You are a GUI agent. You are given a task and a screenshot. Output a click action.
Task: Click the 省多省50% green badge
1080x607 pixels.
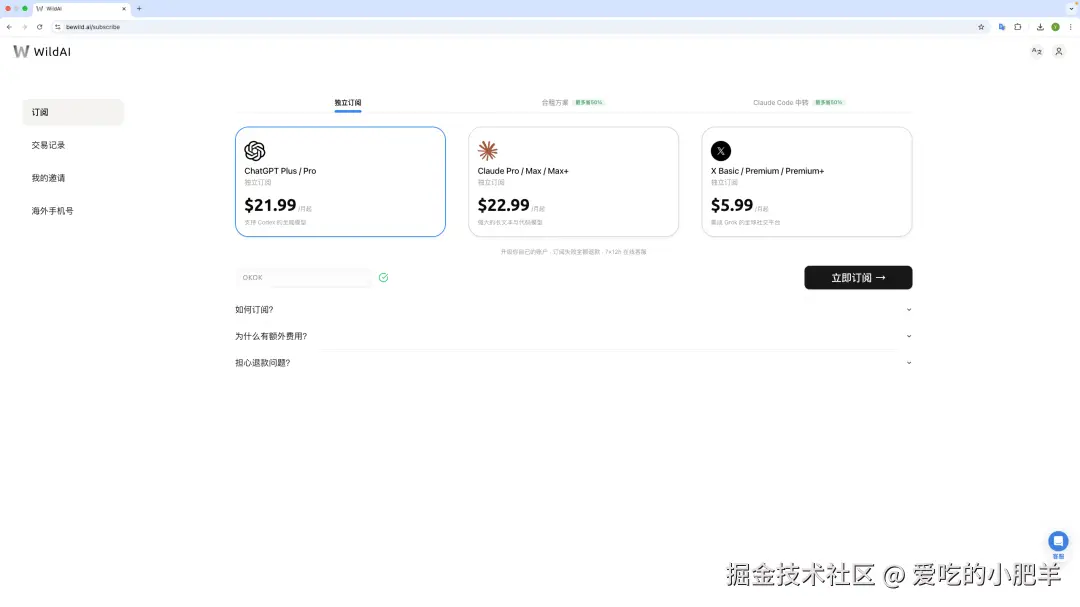click(x=588, y=102)
